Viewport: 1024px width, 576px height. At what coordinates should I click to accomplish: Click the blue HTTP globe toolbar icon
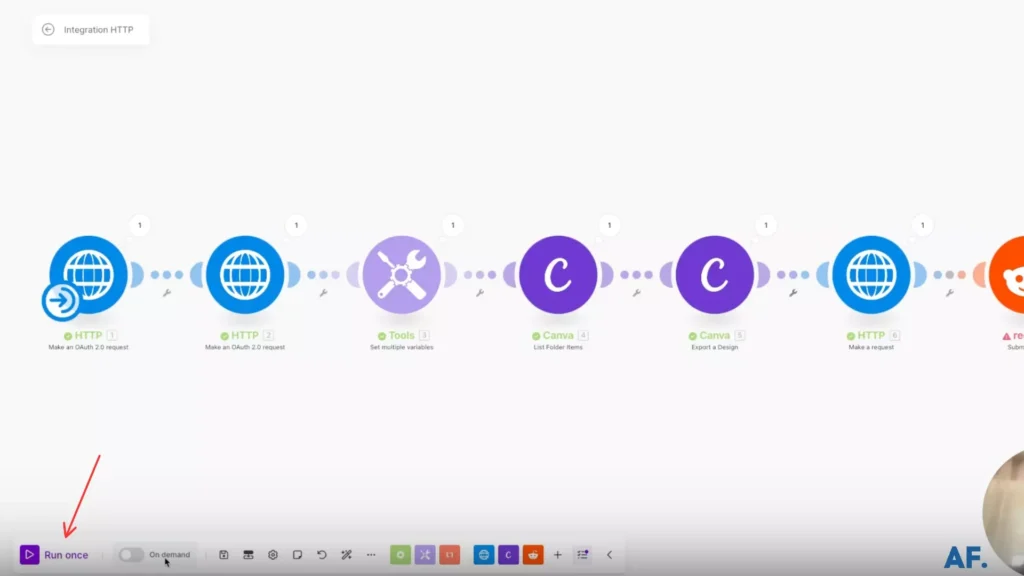pos(484,554)
